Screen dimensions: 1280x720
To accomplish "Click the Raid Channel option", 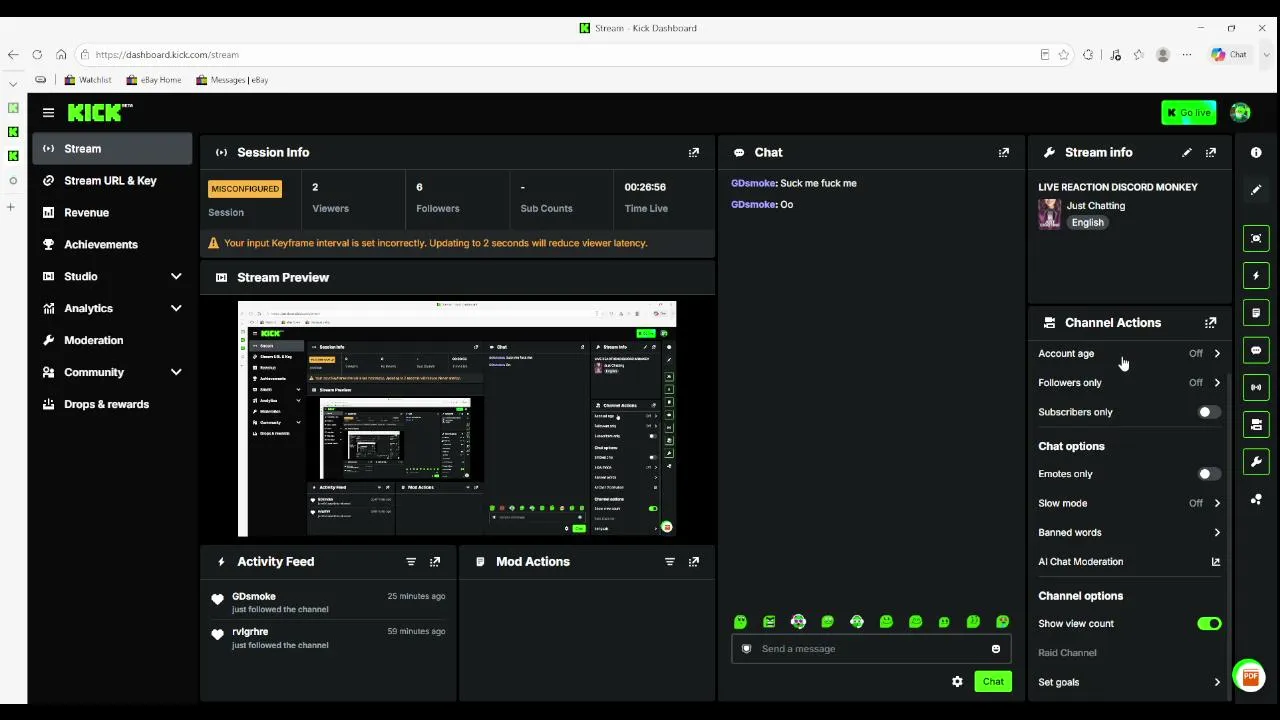I will (1067, 653).
